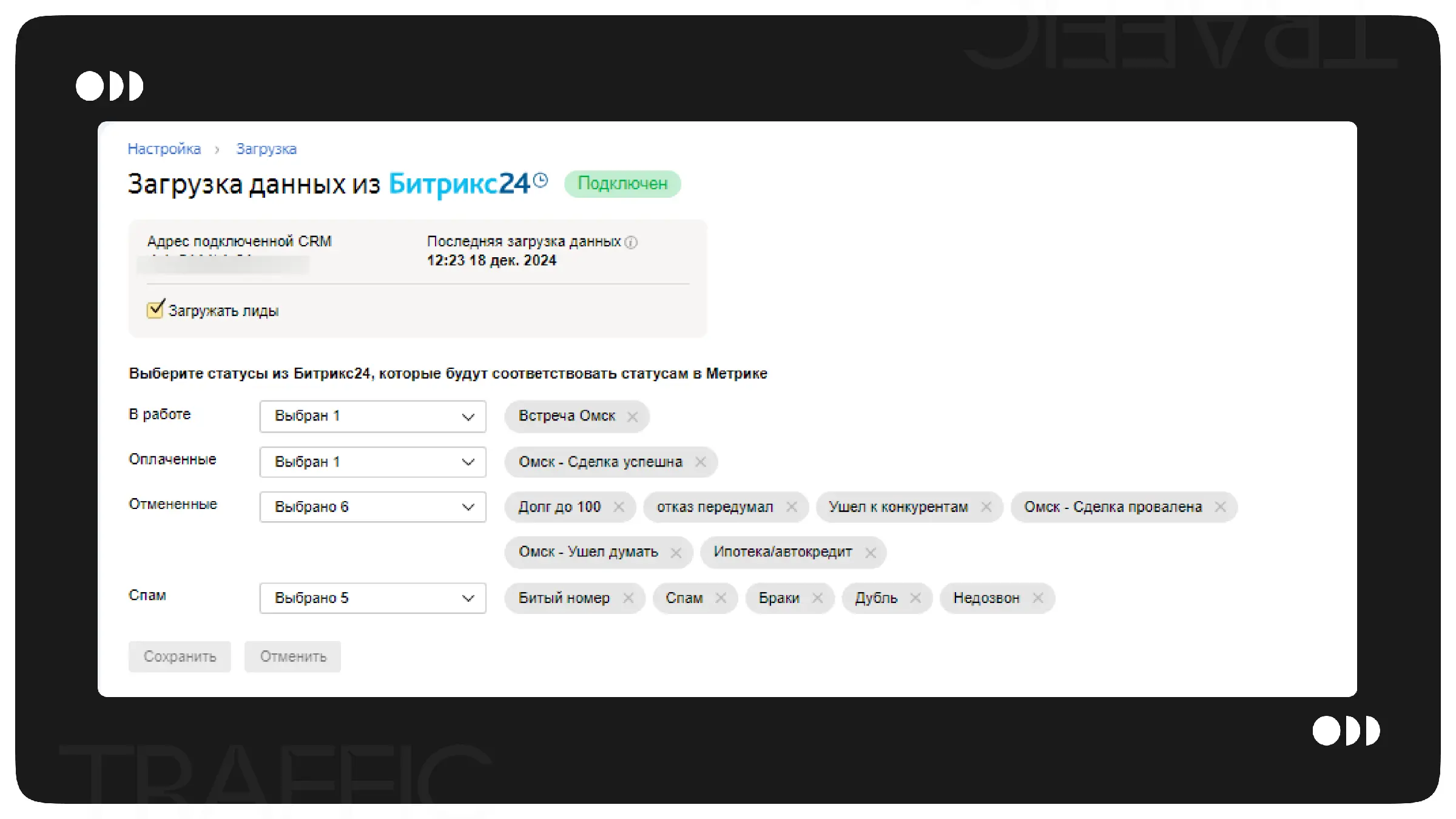Remove the 'Встреча Омск' status tag
Viewport: 1456px width, 819px height.
click(x=632, y=417)
